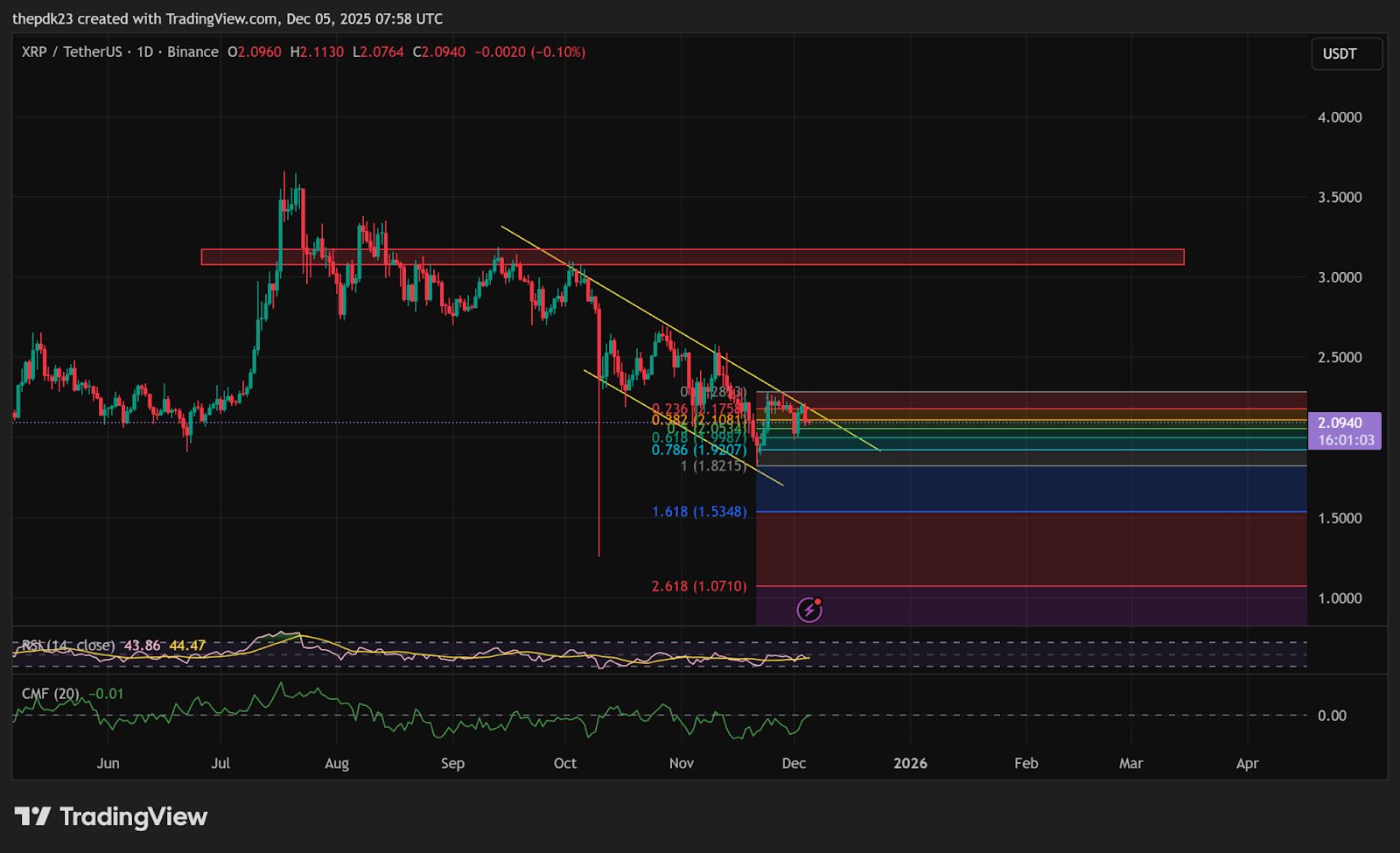Click the 4.0000 price on the price scale
Viewport: 1400px width, 853px height.
[x=1341, y=115]
